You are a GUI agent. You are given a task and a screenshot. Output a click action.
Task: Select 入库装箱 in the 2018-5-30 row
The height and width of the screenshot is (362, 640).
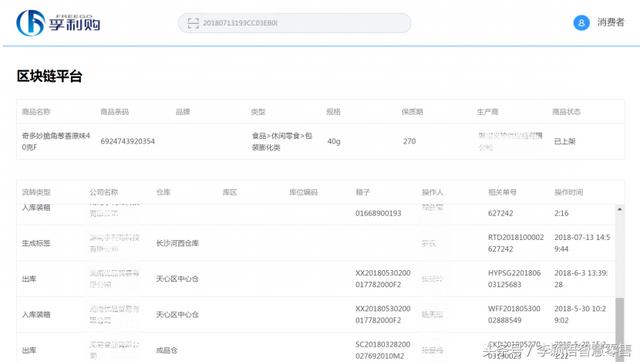(36, 315)
